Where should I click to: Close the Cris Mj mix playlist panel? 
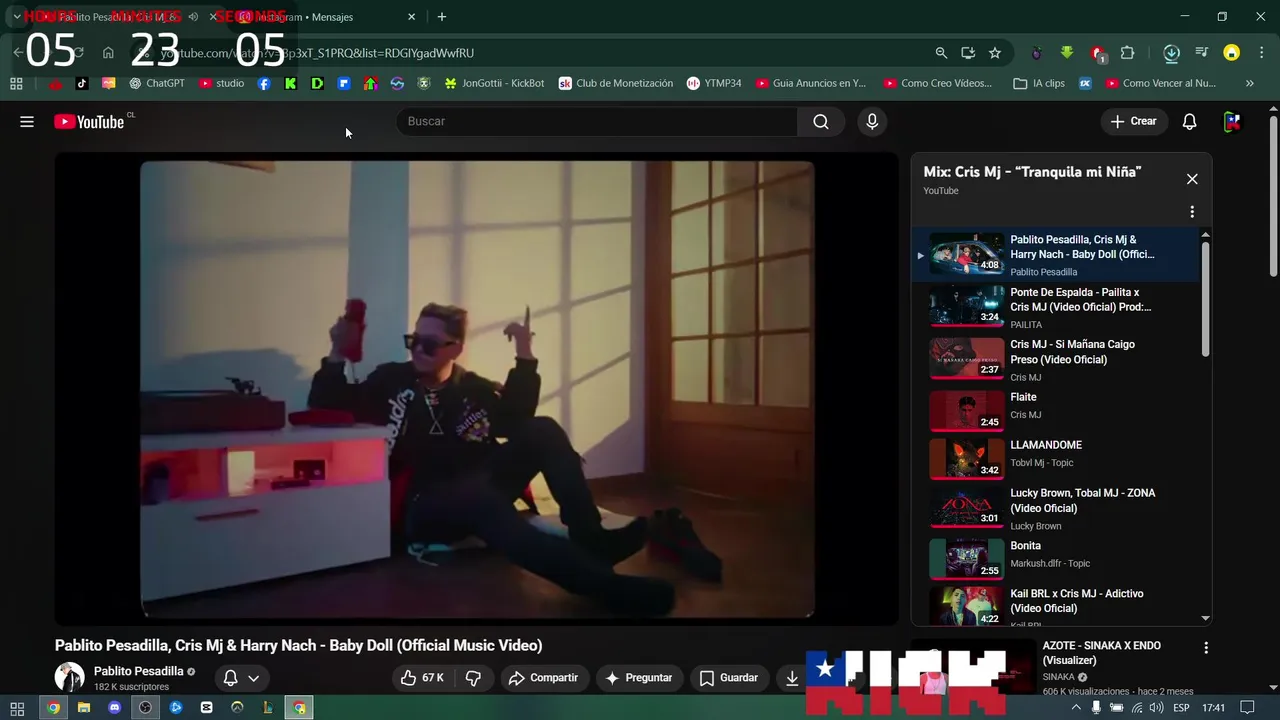(x=1192, y=179)
